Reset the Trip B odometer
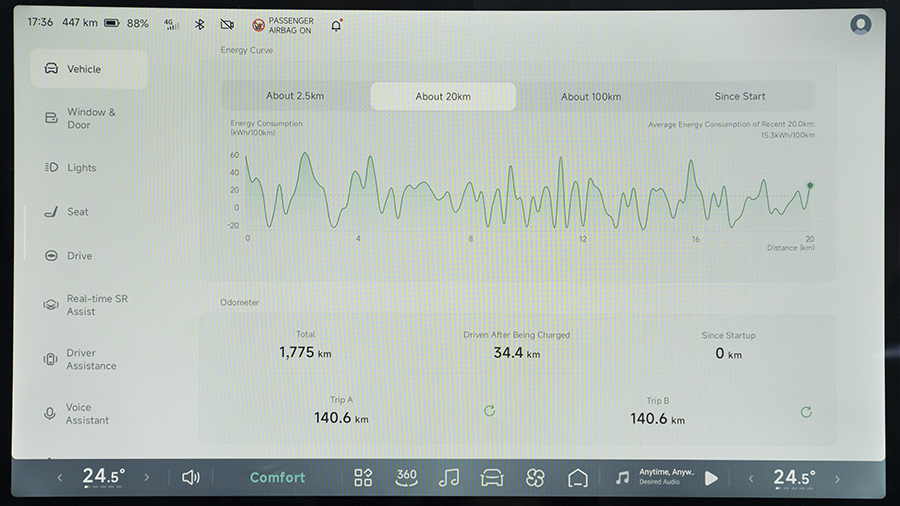Image resolution: width=900 pixels, height=506 pixels. pyautogui.click(x=806, y=411)
